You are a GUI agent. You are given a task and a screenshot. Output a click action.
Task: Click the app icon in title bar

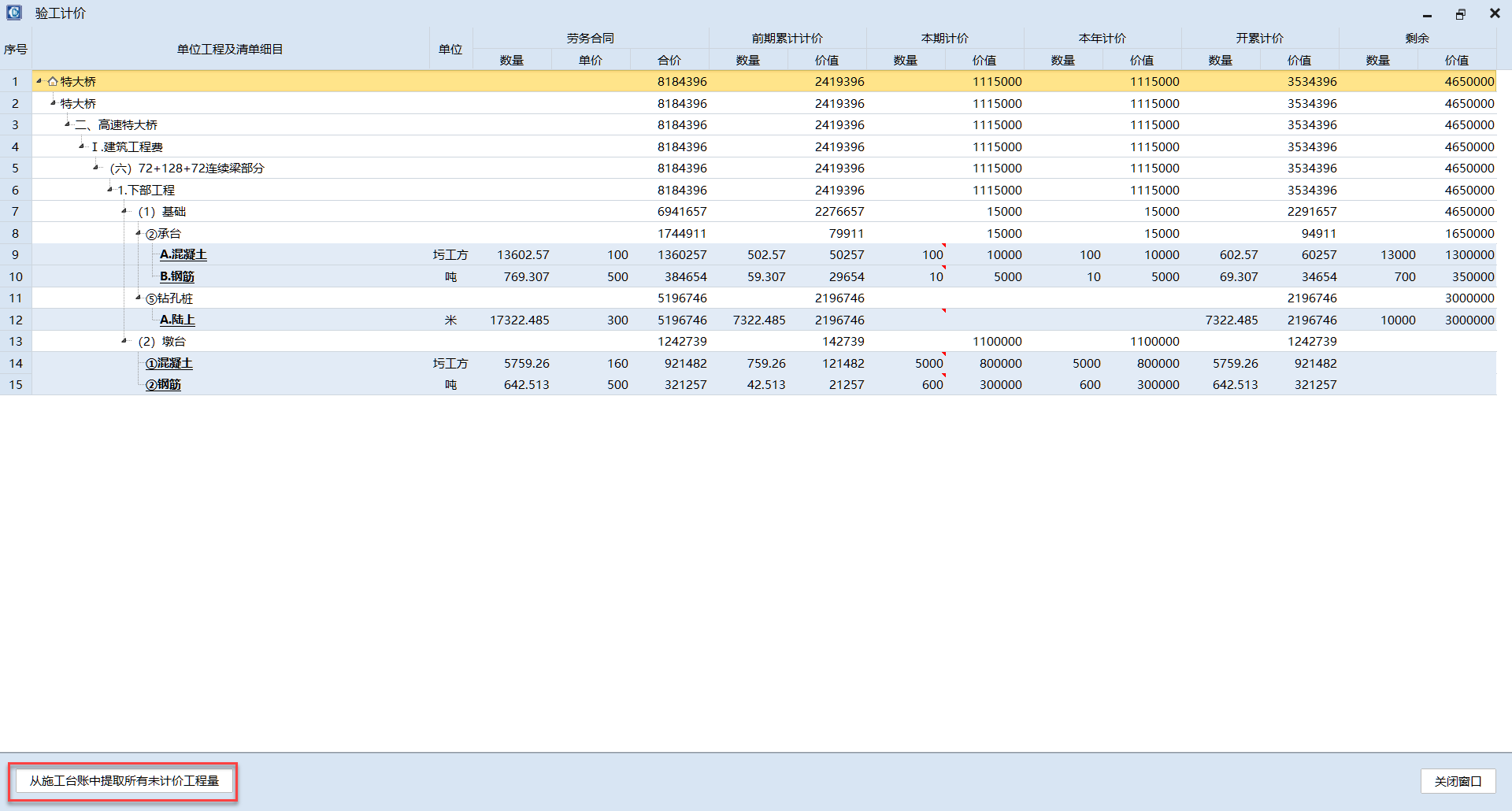coord(14,13)
